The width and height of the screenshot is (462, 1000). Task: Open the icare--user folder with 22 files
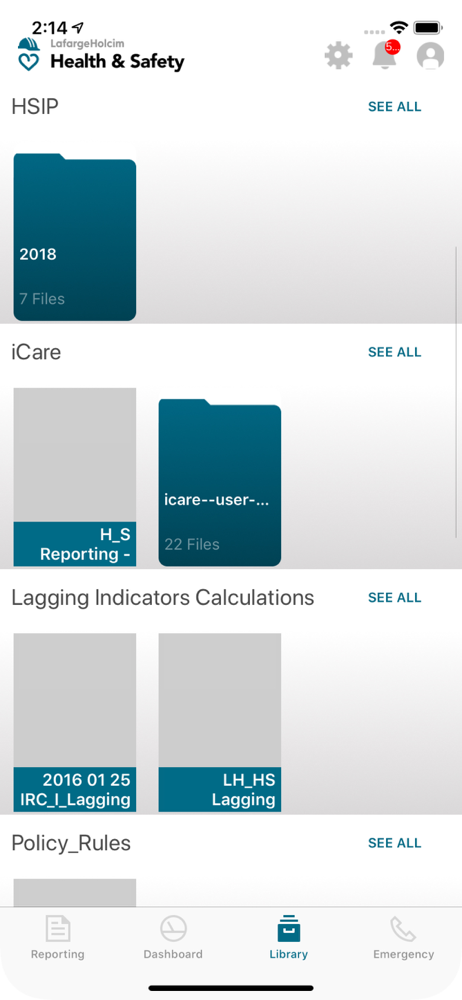tap(220, 482)
